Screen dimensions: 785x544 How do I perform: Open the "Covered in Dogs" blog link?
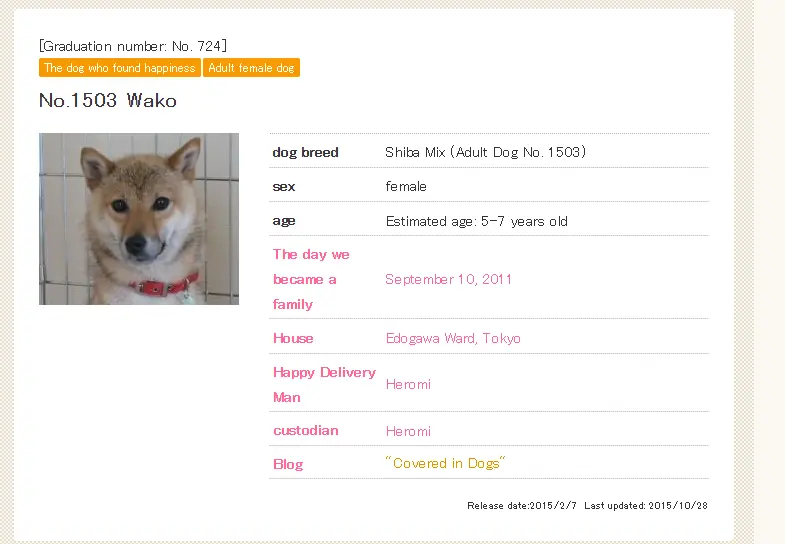pos(445,463)
